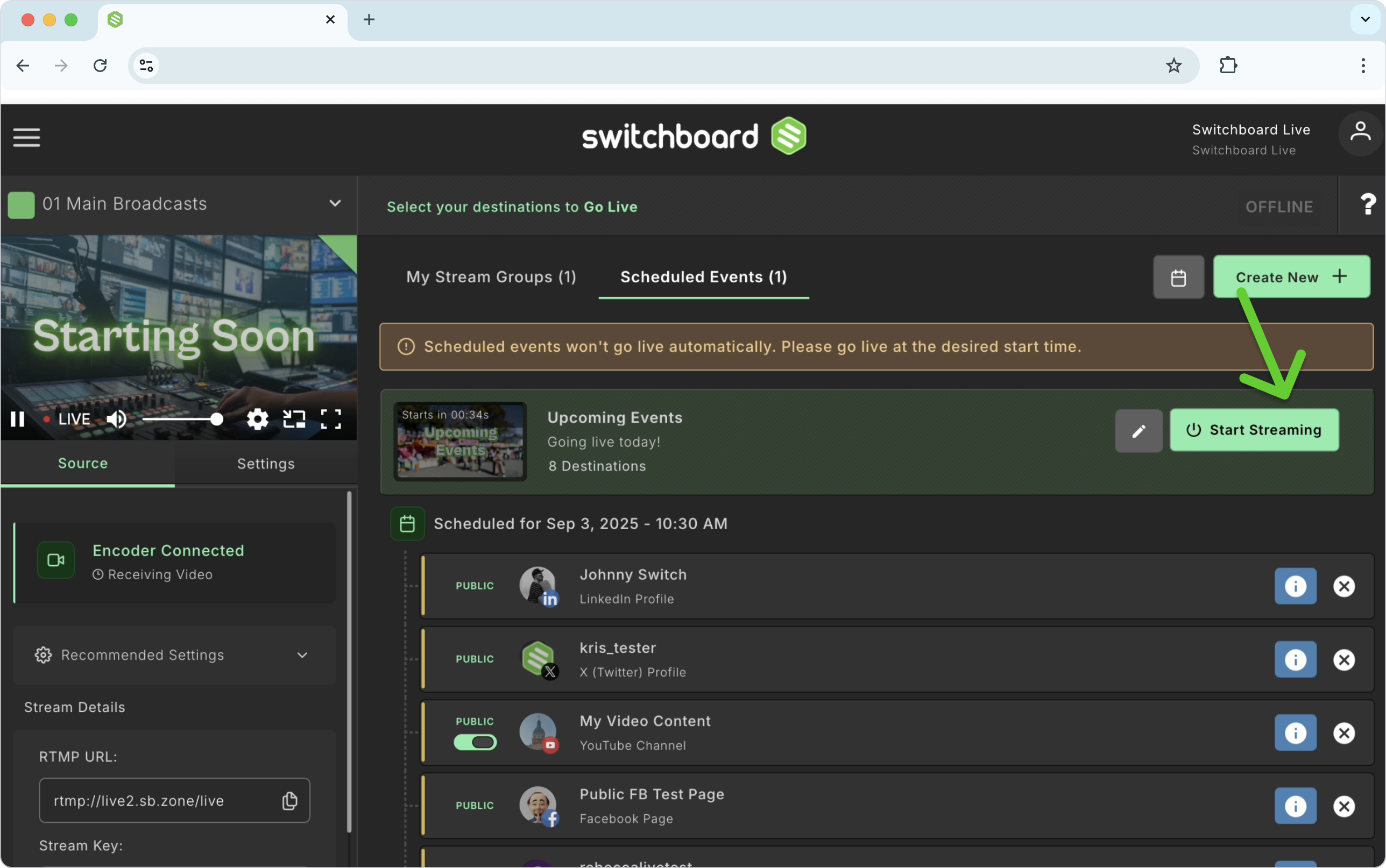Open the hamburger navigation menu

click(26, 137)
